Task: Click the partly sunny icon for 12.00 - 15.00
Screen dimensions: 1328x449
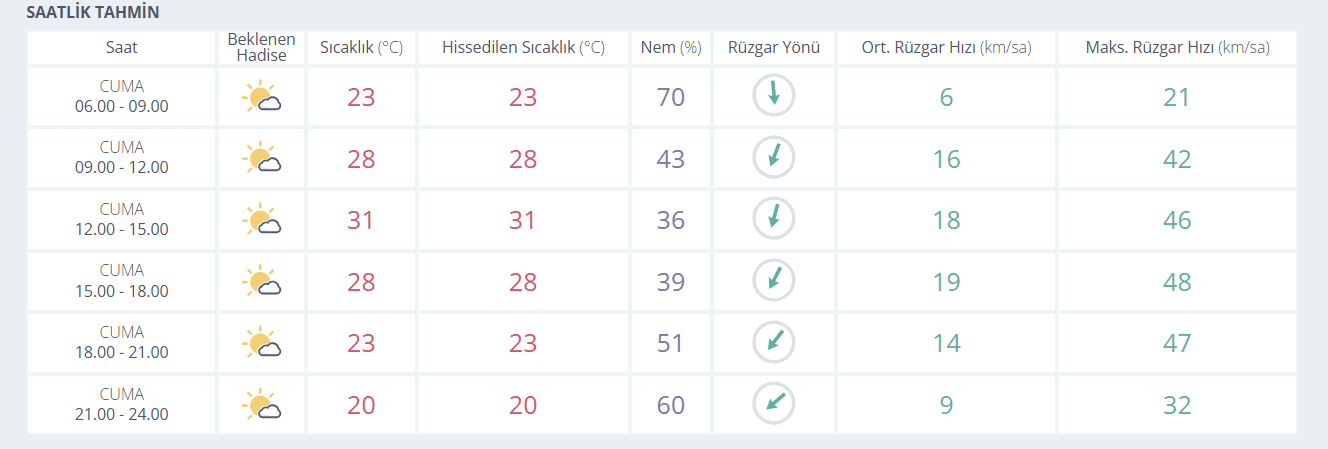Action: coord(261,220)
